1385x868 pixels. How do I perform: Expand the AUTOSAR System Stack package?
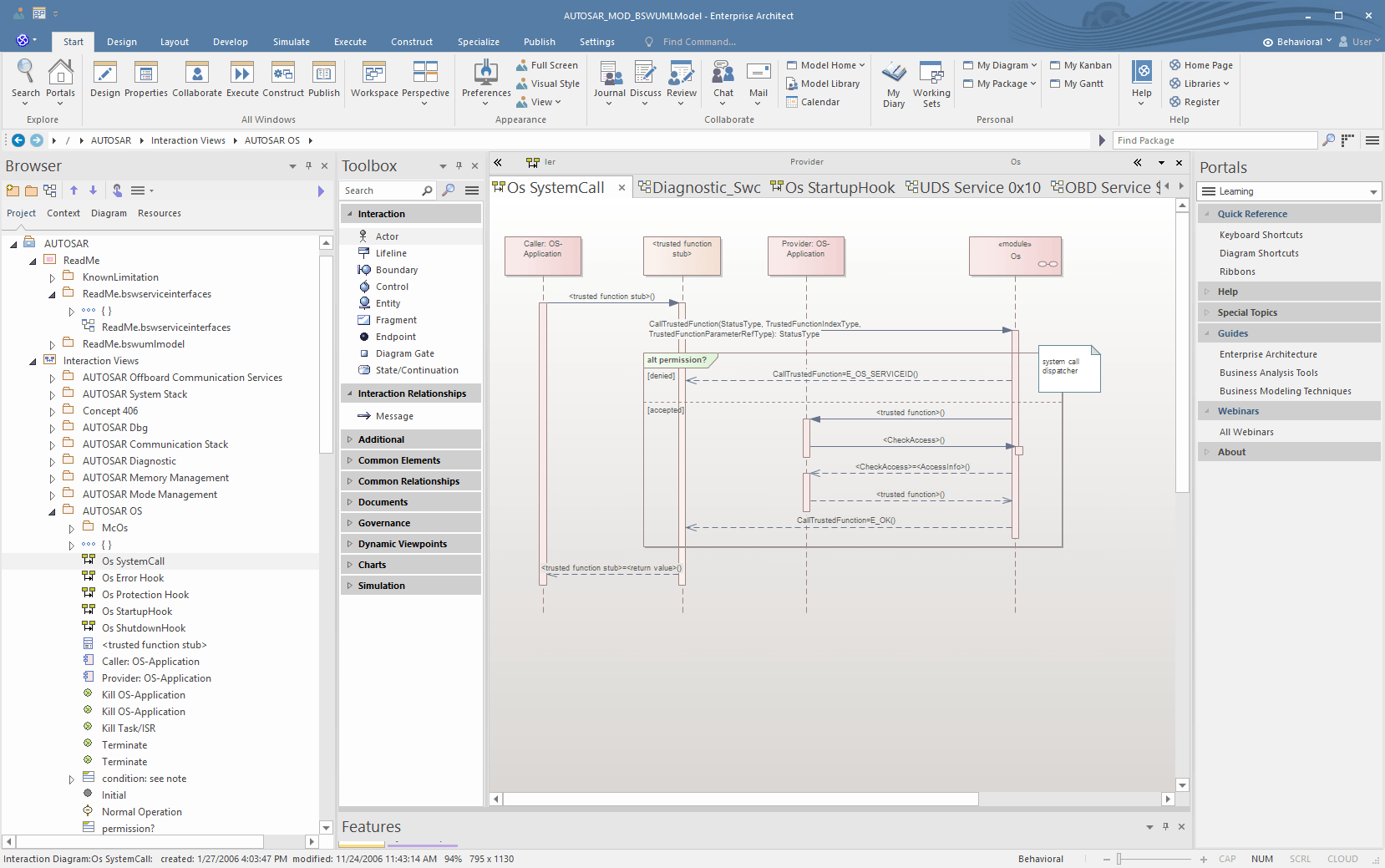(x=52, y=394)
